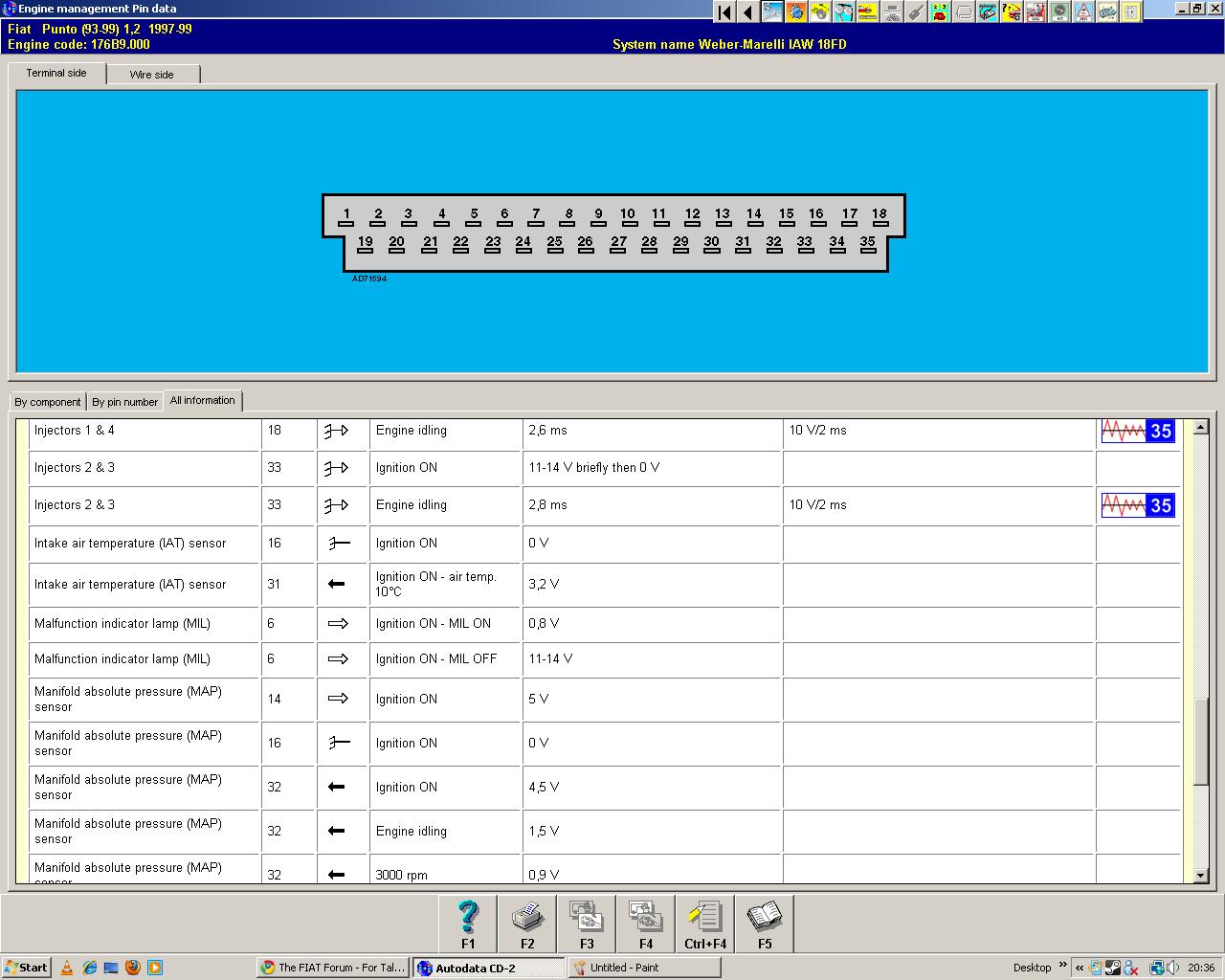Click the F4 image icon
Screen dimensions: 1225x980
646,924
